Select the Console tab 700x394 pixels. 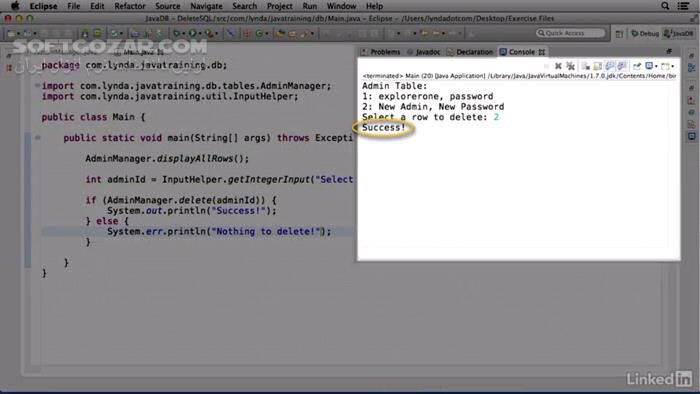click(522, 52)
